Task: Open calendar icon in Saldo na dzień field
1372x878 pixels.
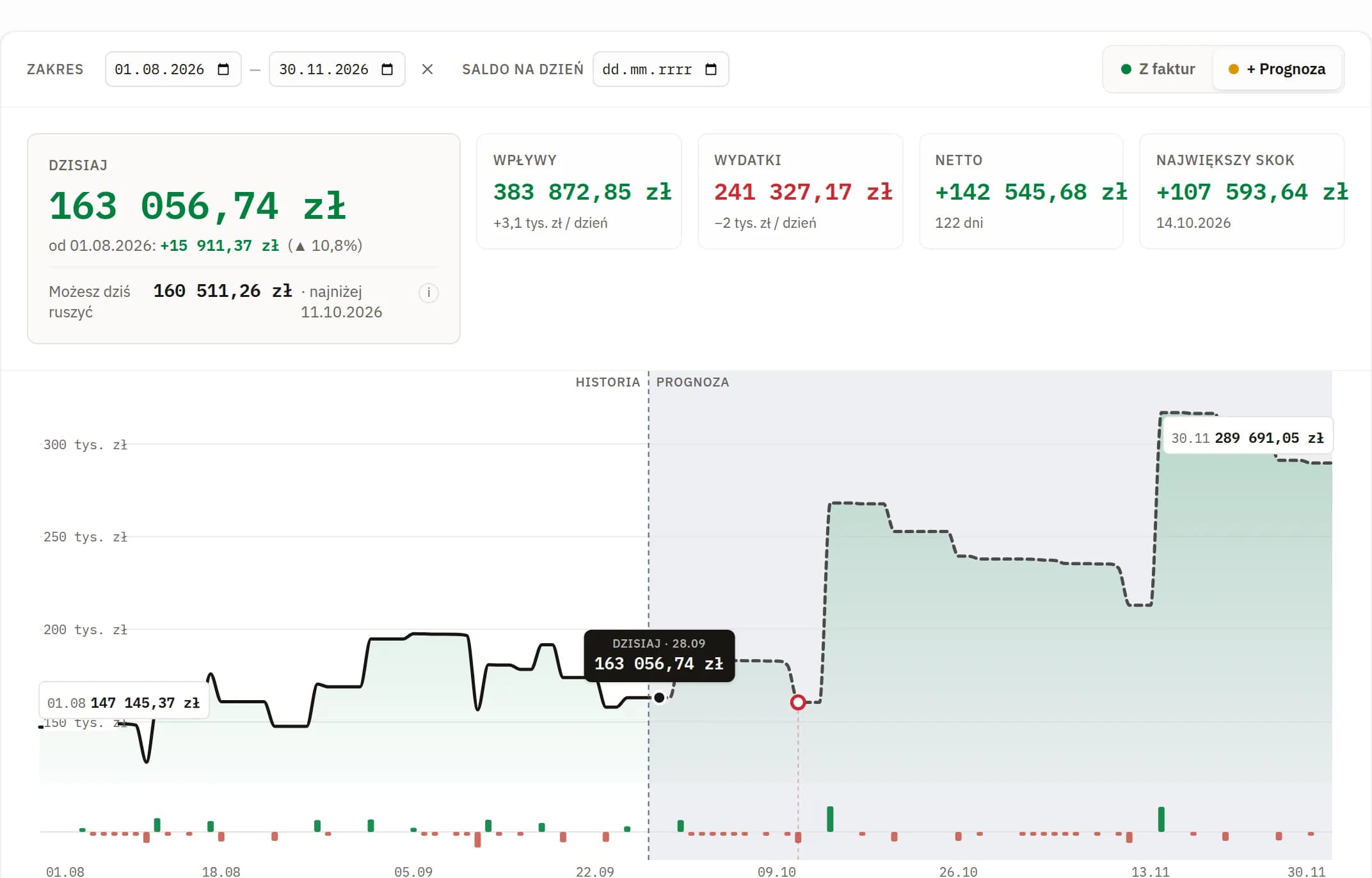Action: [711, 69]
